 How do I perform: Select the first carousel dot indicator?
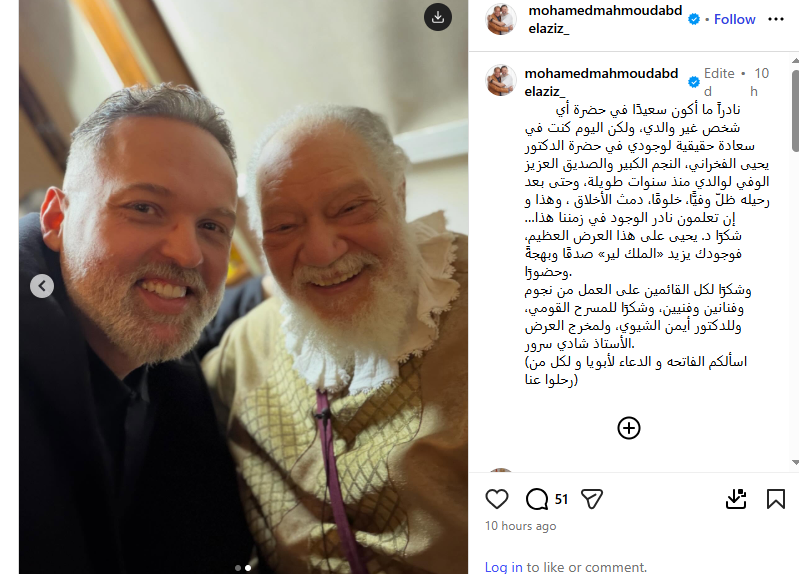point(238,568)
